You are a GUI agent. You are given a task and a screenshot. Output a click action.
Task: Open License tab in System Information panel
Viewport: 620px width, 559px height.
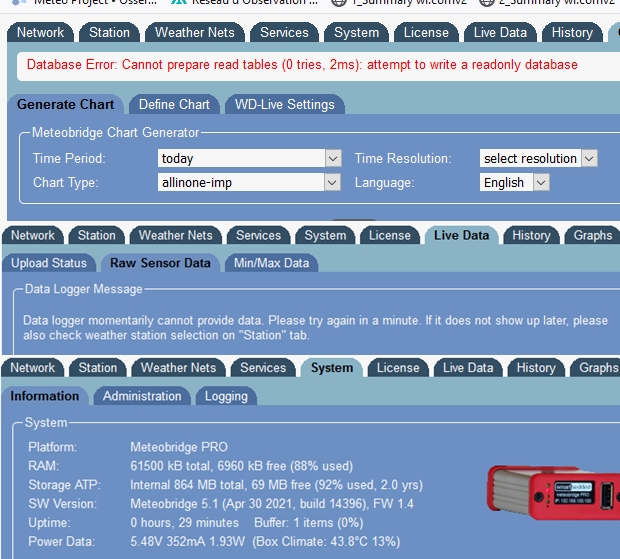pos(398,368)
